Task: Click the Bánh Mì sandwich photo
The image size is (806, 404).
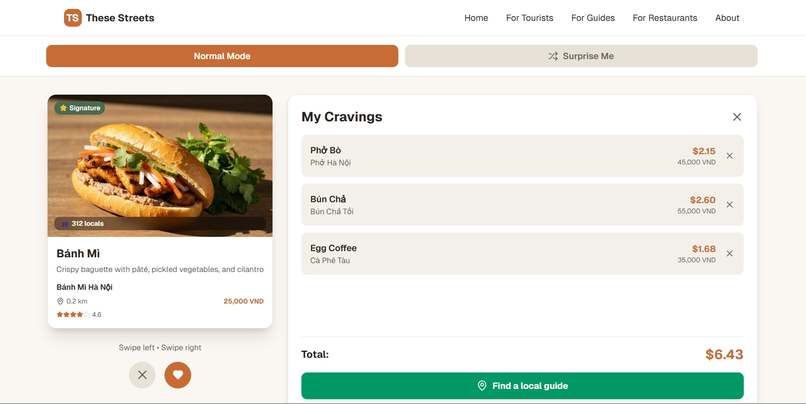Action: (160, 166)
